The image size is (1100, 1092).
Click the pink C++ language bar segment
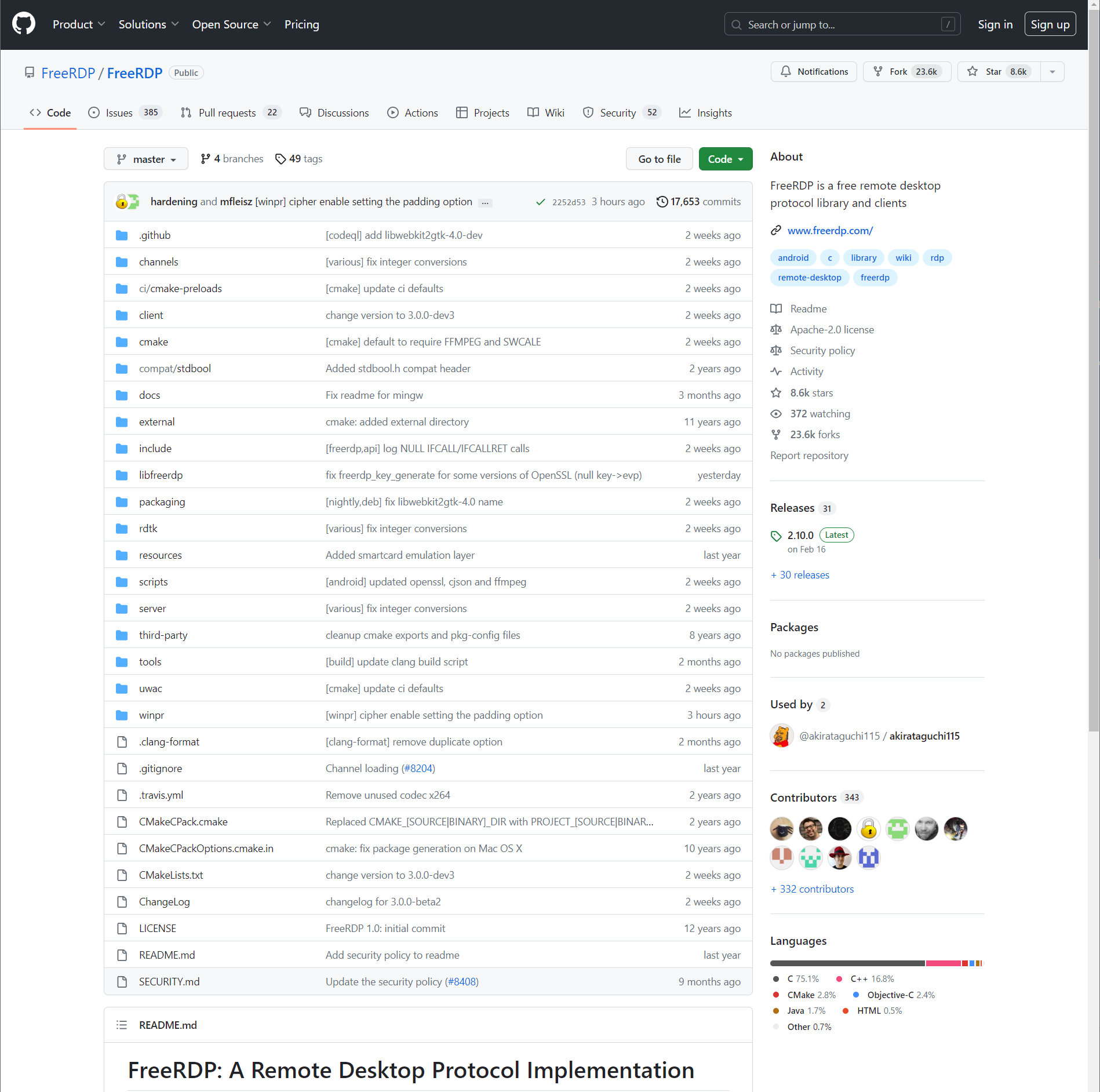click(944, 963)
